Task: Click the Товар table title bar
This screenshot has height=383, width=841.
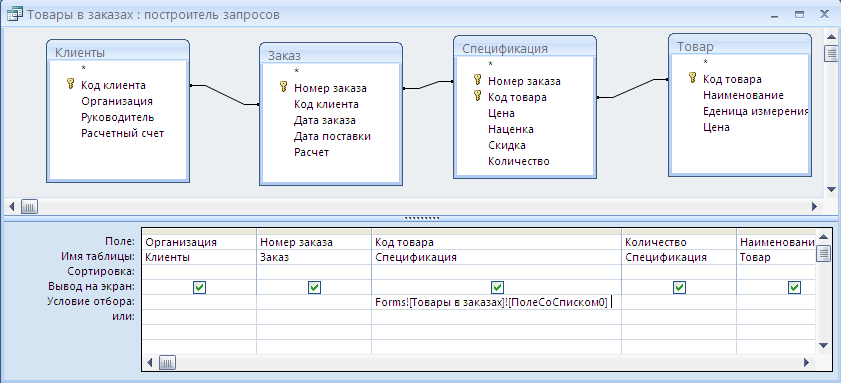Action: 740,46
